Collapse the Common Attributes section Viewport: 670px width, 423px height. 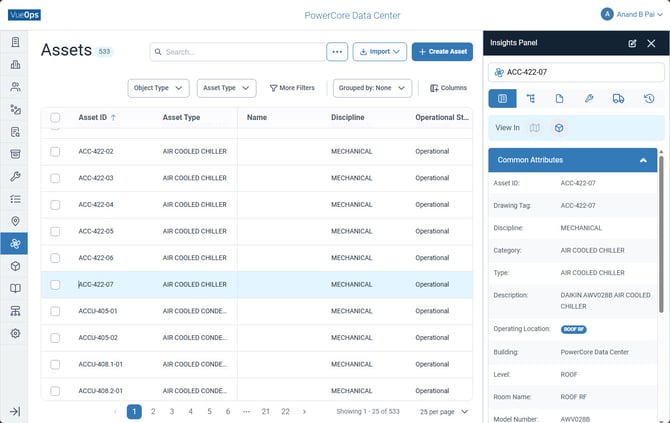pos(643,160)
